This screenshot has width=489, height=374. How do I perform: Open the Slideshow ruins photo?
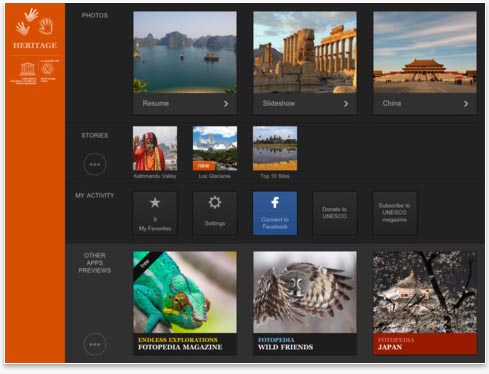[x=305, y=52]
